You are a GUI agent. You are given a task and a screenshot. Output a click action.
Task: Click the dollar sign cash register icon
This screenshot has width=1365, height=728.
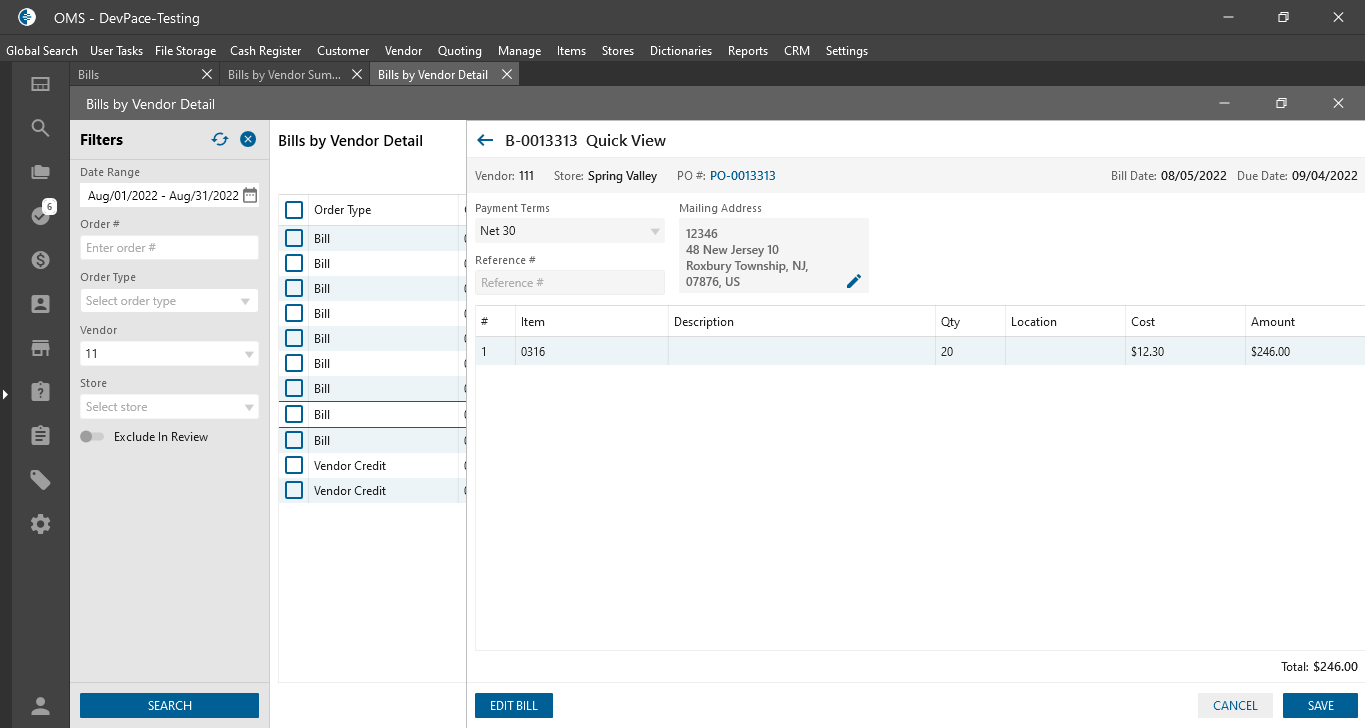40,260
